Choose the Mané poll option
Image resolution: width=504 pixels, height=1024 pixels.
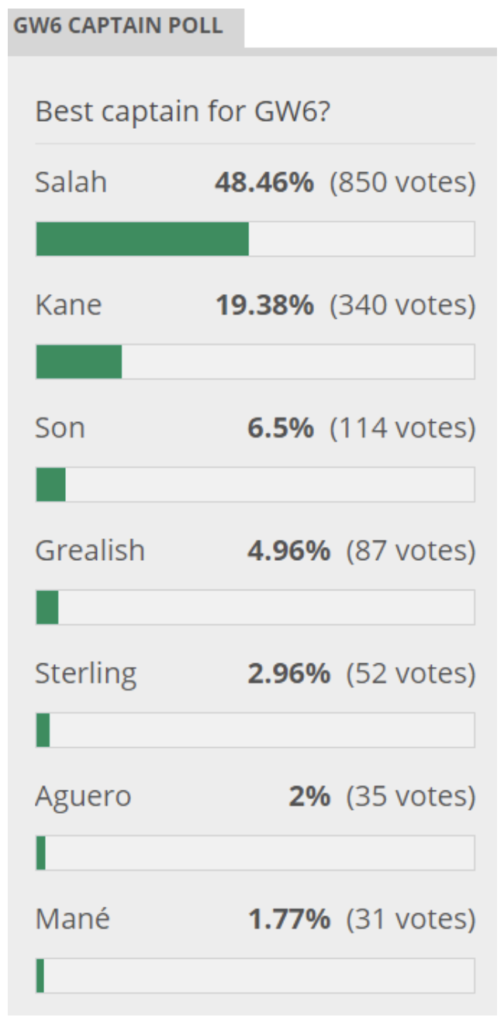point(72,919)
